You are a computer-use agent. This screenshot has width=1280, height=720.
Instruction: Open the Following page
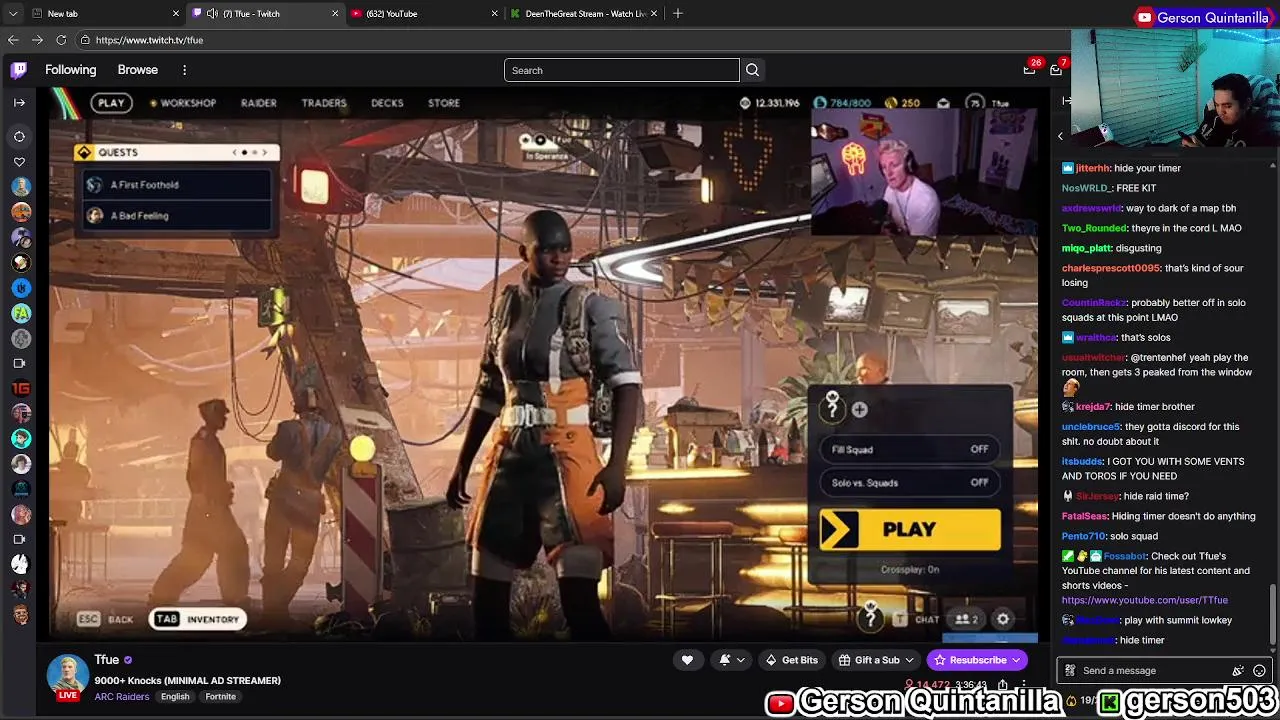pos(70,70)
